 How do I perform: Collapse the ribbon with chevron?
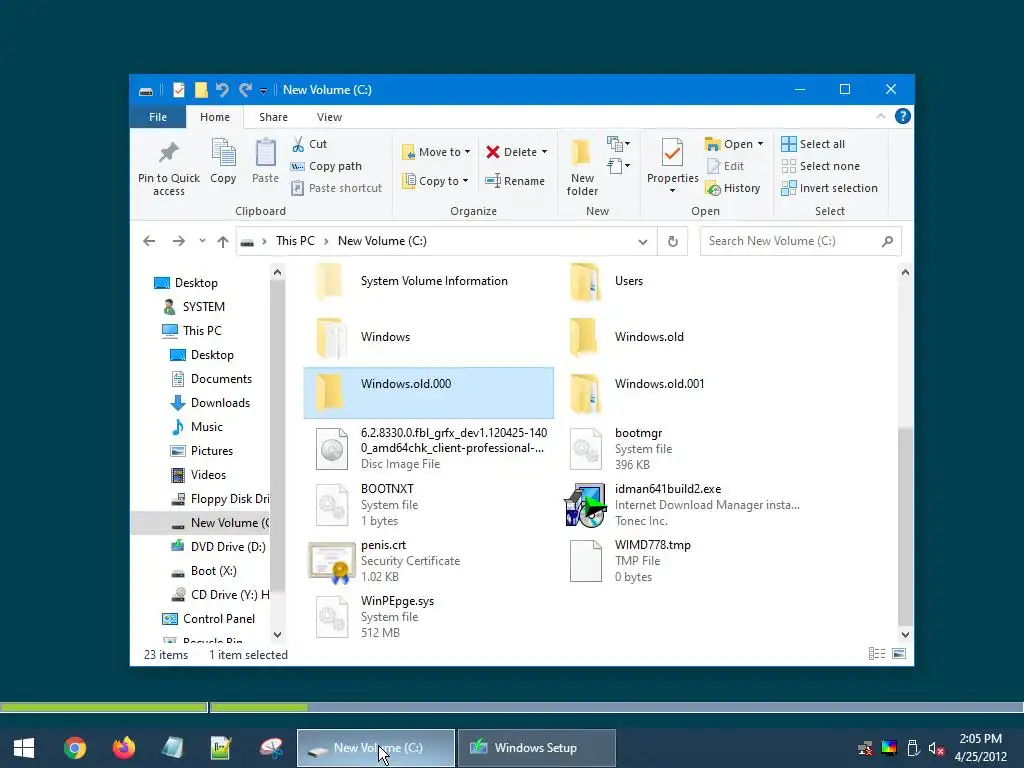pos(880,116)
